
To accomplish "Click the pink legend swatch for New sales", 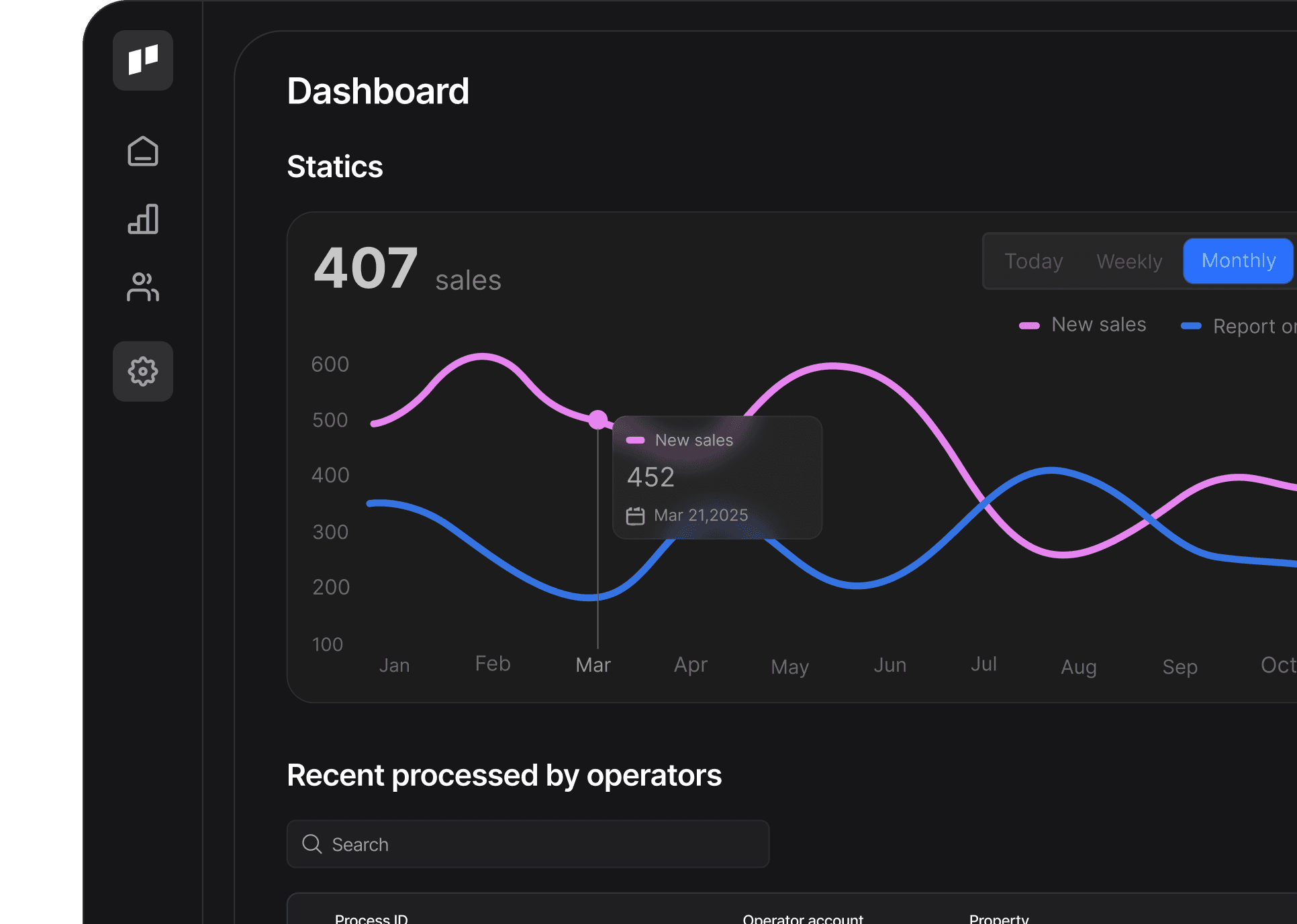I will [1029, 325].
